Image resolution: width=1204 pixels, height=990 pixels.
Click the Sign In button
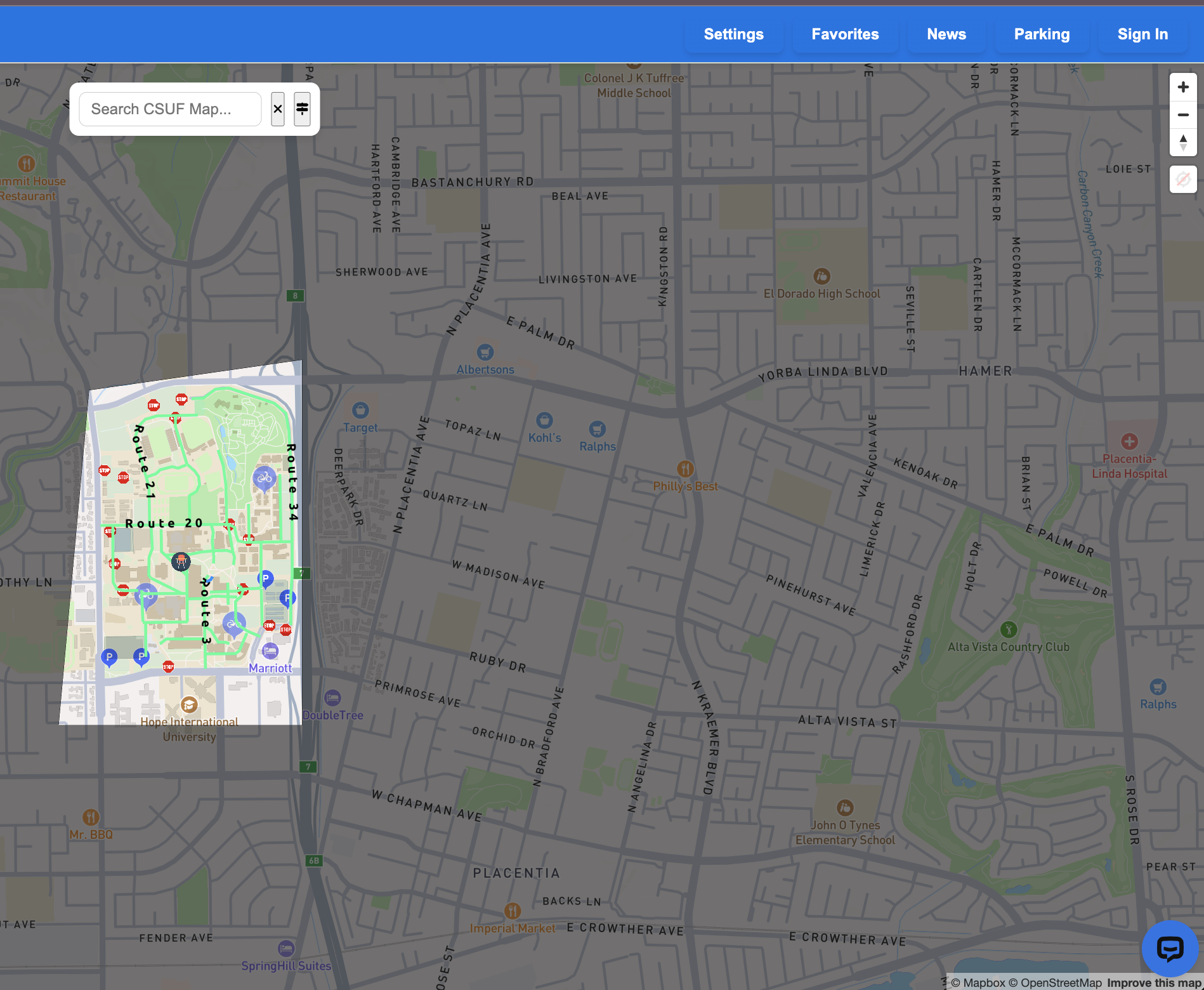1142,34
